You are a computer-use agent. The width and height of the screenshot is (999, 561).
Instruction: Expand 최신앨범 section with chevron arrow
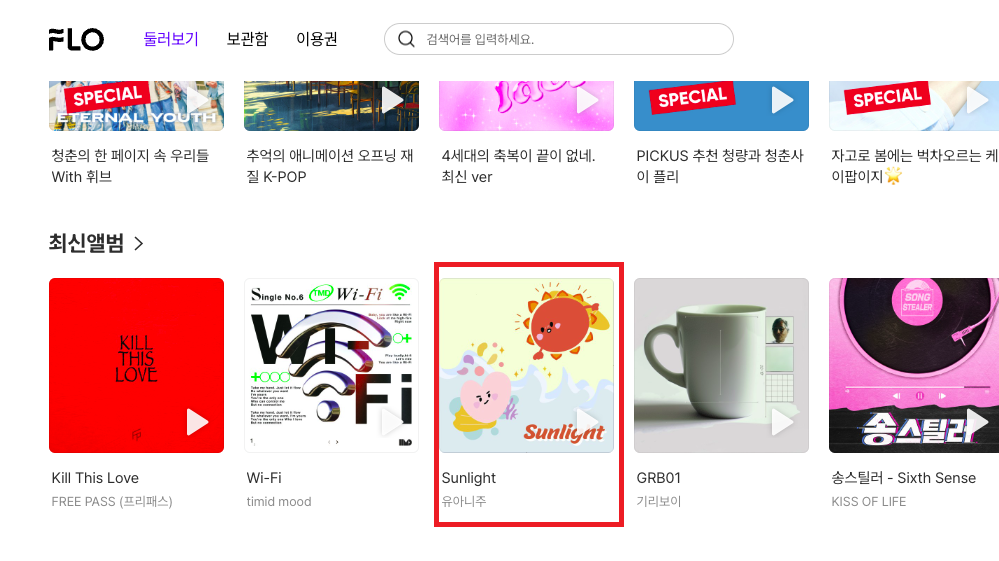(x=139, y=243)
